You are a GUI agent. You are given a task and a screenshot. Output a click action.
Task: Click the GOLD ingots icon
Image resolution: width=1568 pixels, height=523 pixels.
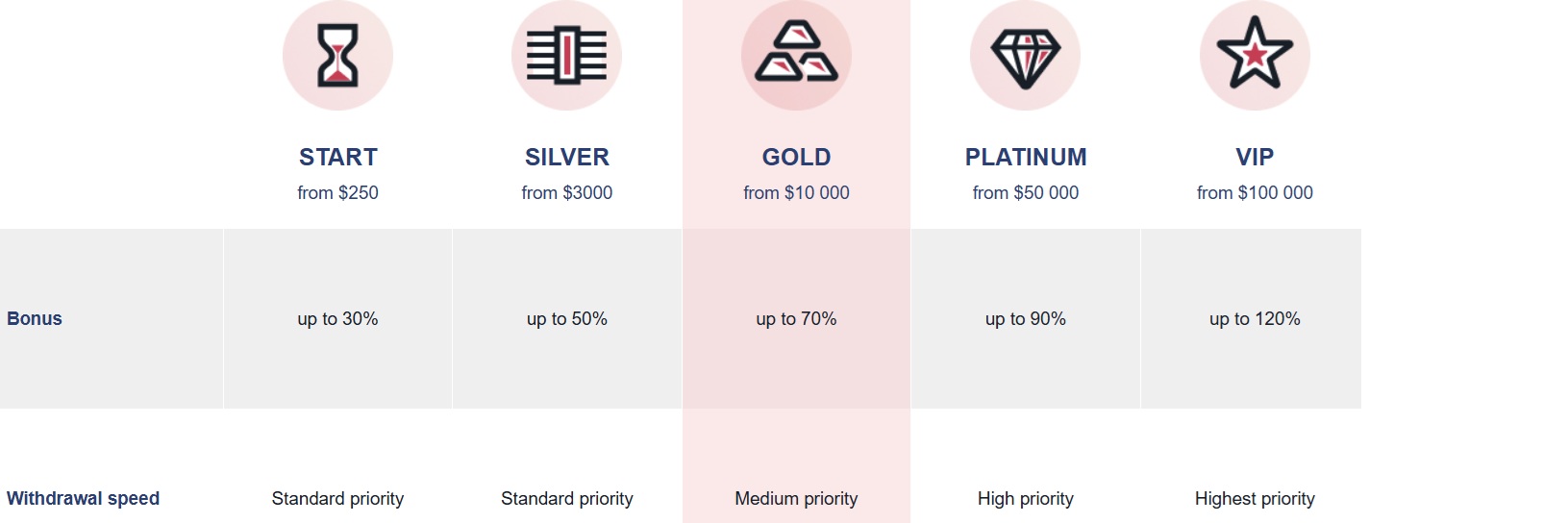tap(796, 56)
